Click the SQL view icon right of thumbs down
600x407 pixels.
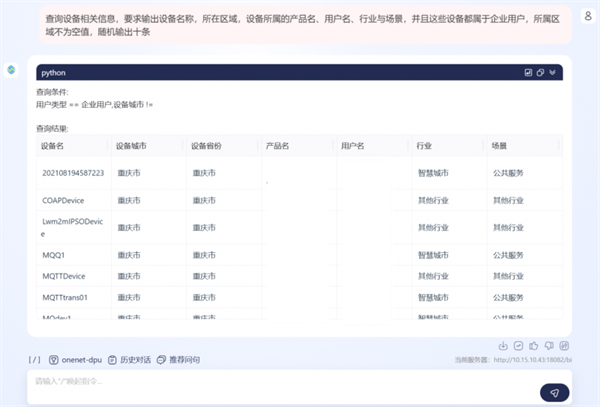[x=564, y=346]
